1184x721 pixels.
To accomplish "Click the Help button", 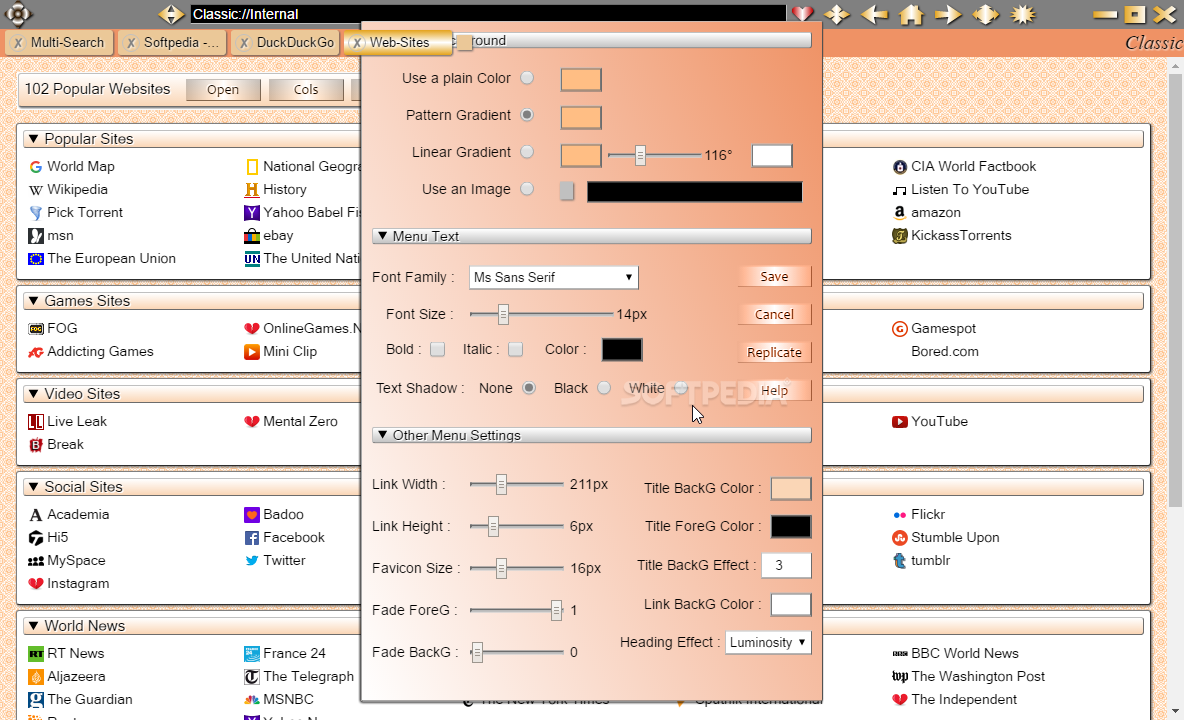I will 774,390.
